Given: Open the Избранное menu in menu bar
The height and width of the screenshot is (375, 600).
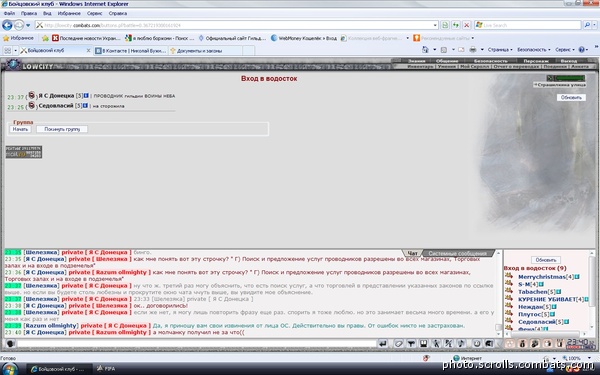Looking at the screenshot, I should click(x=69, y=13).
